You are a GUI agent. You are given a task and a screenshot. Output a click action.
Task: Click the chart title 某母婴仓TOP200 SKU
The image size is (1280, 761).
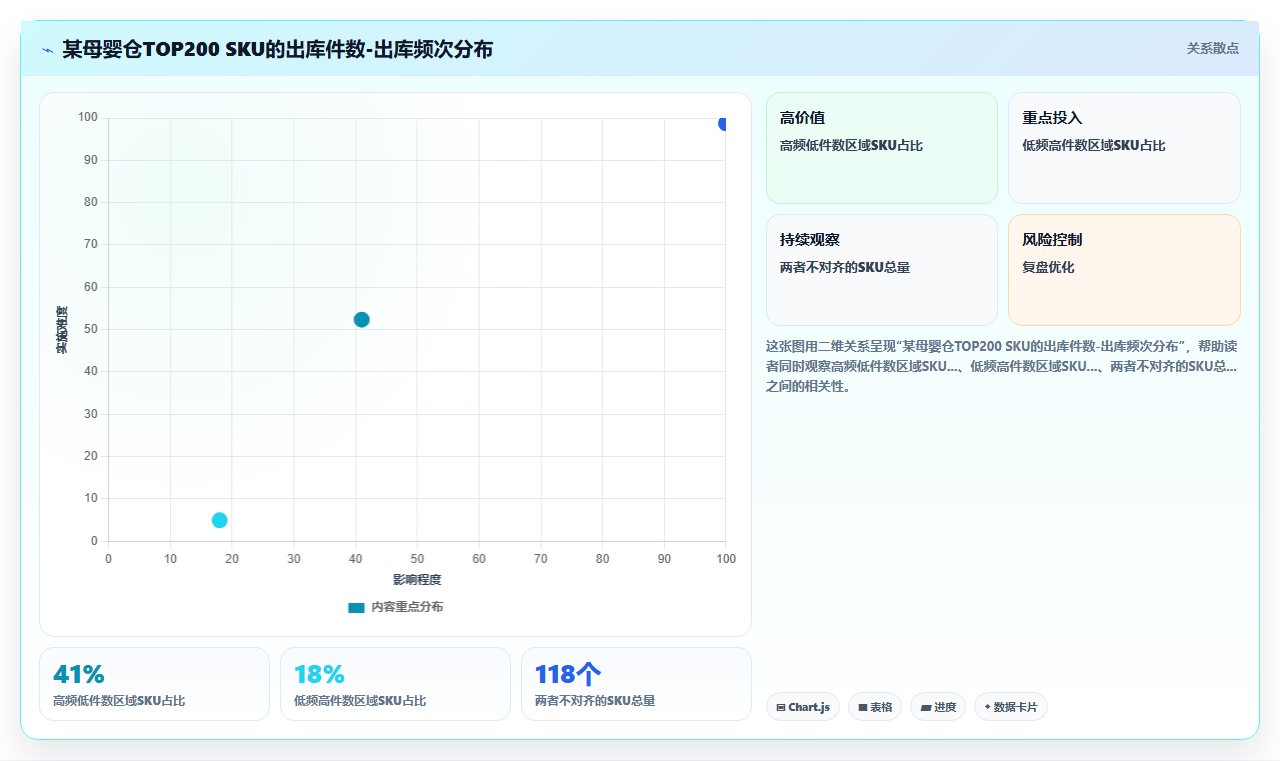(x=277, y=49)
